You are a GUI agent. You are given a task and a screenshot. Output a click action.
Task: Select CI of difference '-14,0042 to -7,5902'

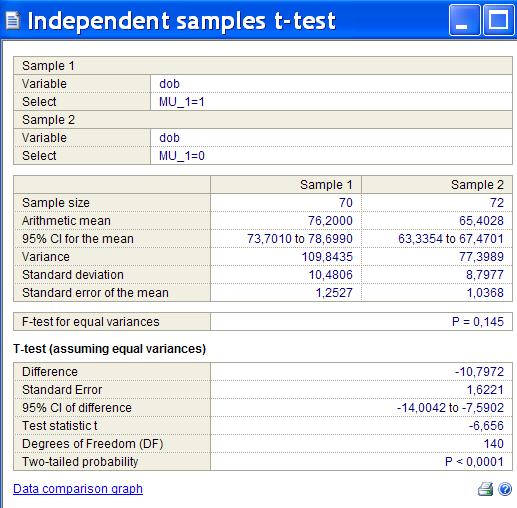pyautogui.click(x=450, y=408)
